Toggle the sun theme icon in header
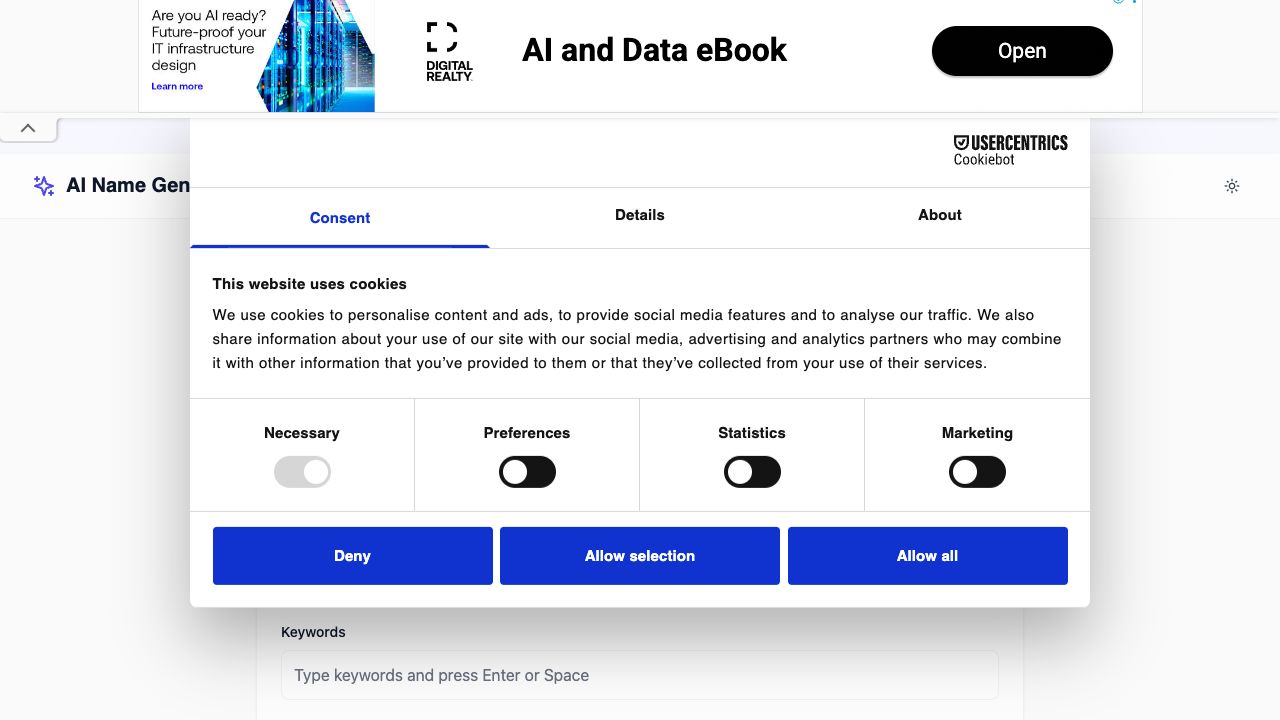Screen dimensions: 1280x720 pos(1232,186)
